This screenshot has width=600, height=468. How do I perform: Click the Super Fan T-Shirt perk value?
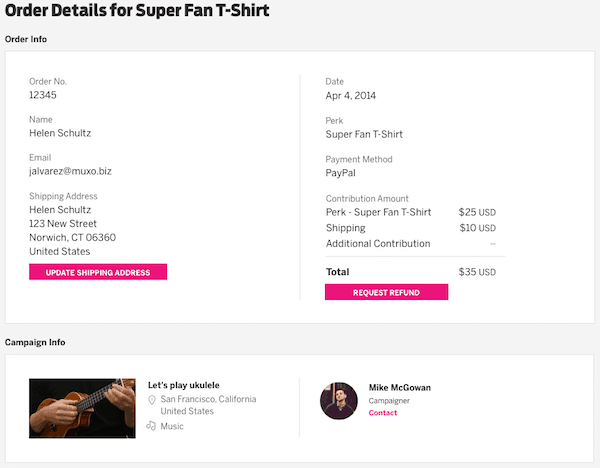(364, 134)
